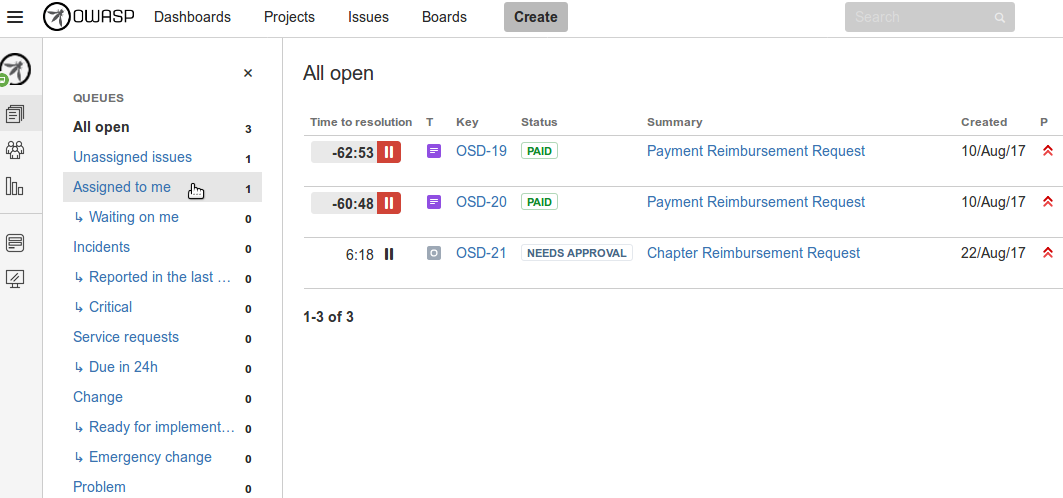Open the Reports bar chart icon
This screenshot has height=498, width=1063.
tap(15, 186)
